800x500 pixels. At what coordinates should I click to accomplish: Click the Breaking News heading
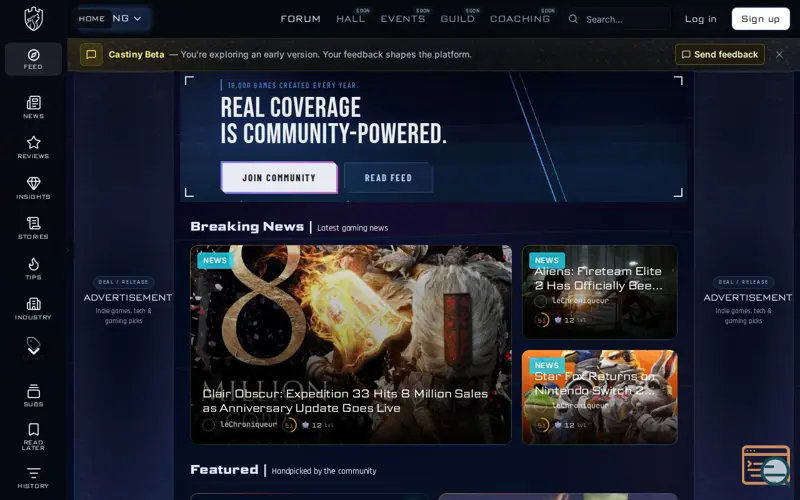[247, 227]
